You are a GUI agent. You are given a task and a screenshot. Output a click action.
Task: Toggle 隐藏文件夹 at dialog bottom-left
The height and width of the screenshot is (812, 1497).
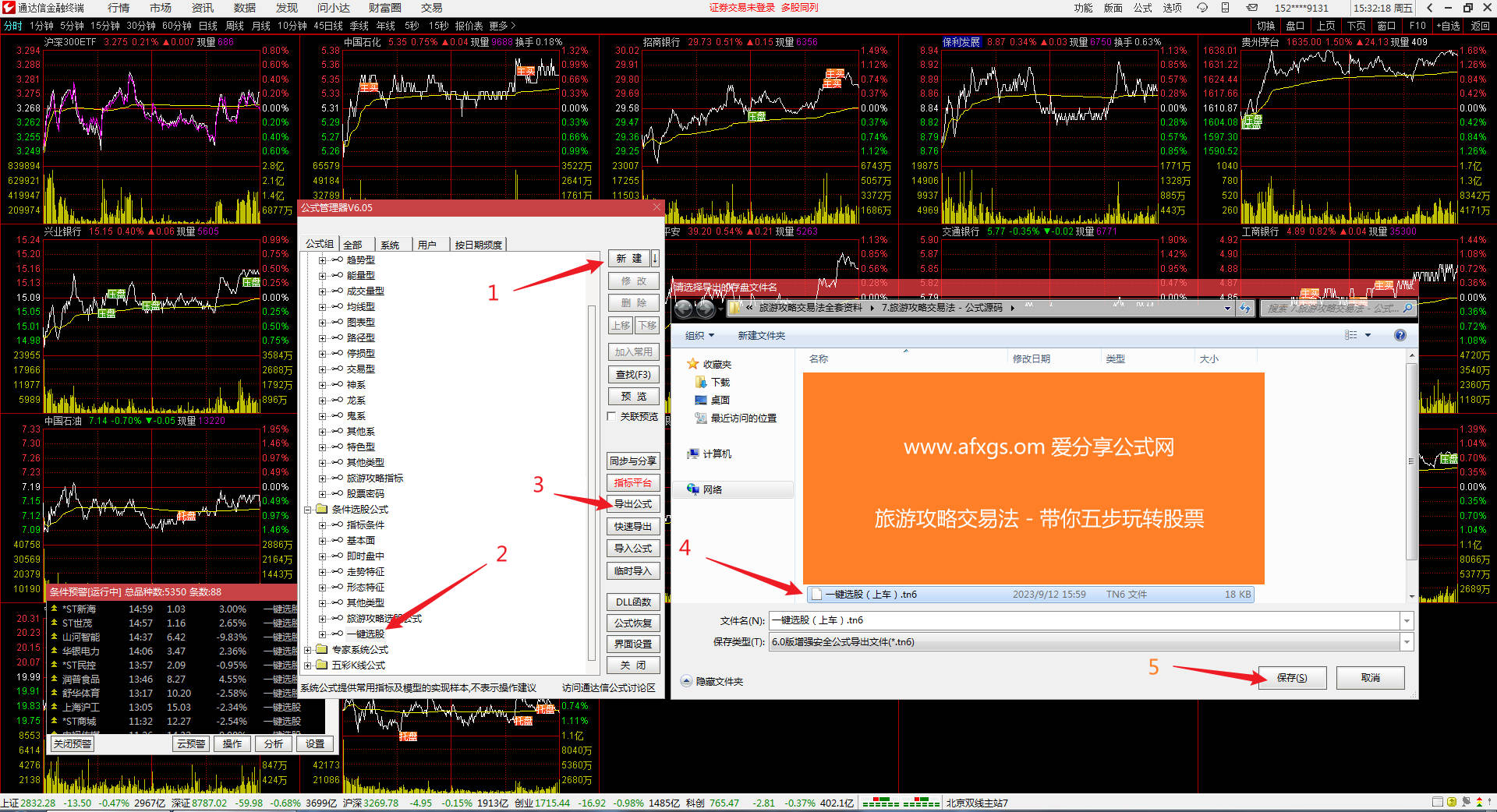pyautogui.click(x=687, y=681)
